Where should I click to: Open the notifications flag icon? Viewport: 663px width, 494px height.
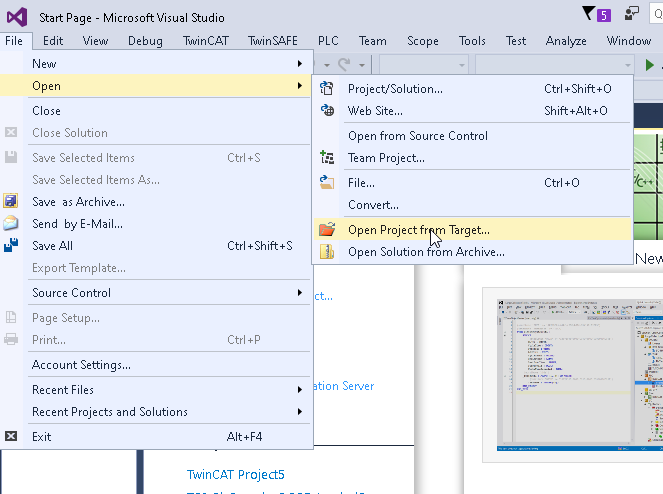click(588, 14)
